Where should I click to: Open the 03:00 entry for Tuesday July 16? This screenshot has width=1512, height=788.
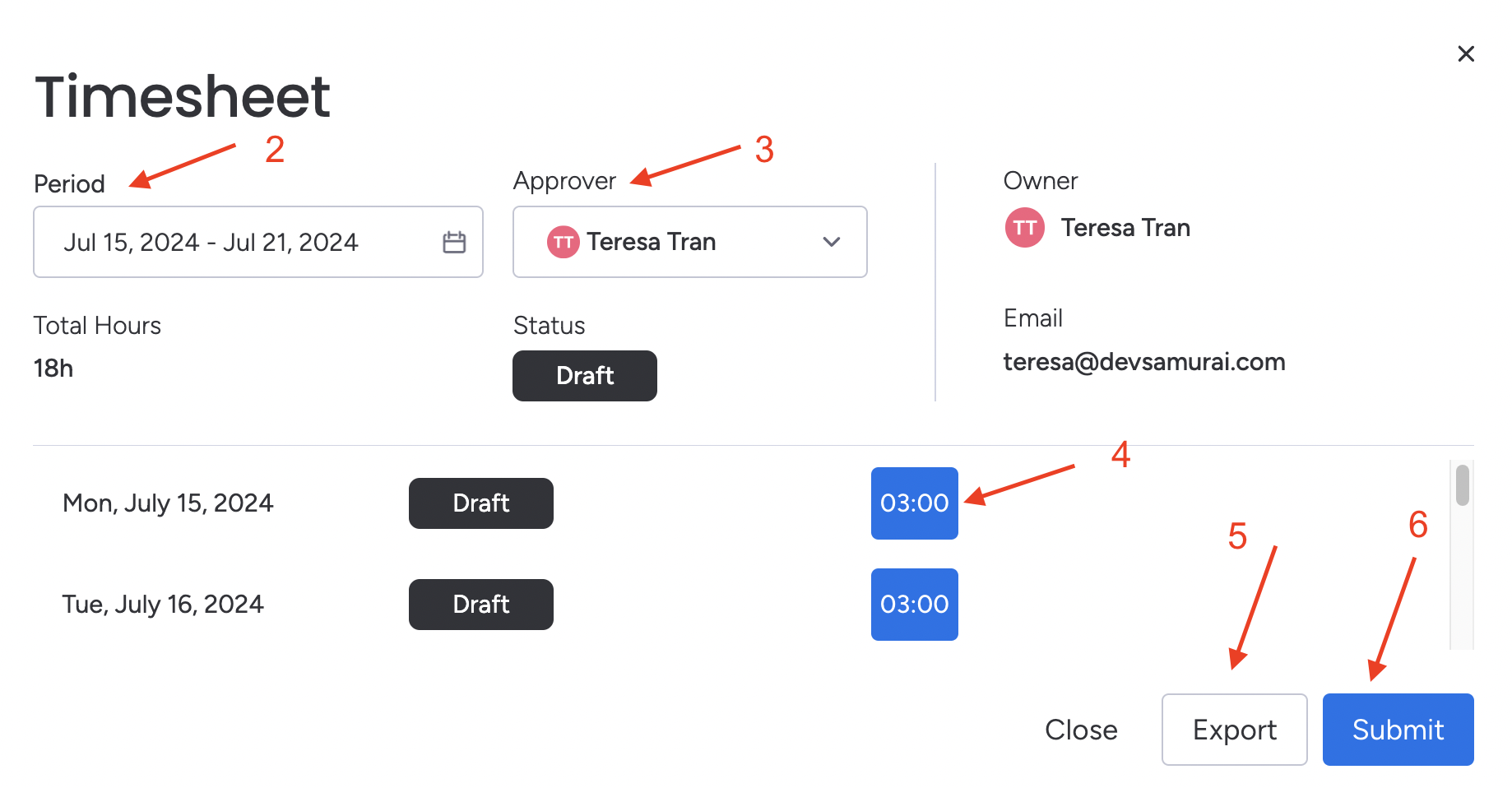[914, 605]
